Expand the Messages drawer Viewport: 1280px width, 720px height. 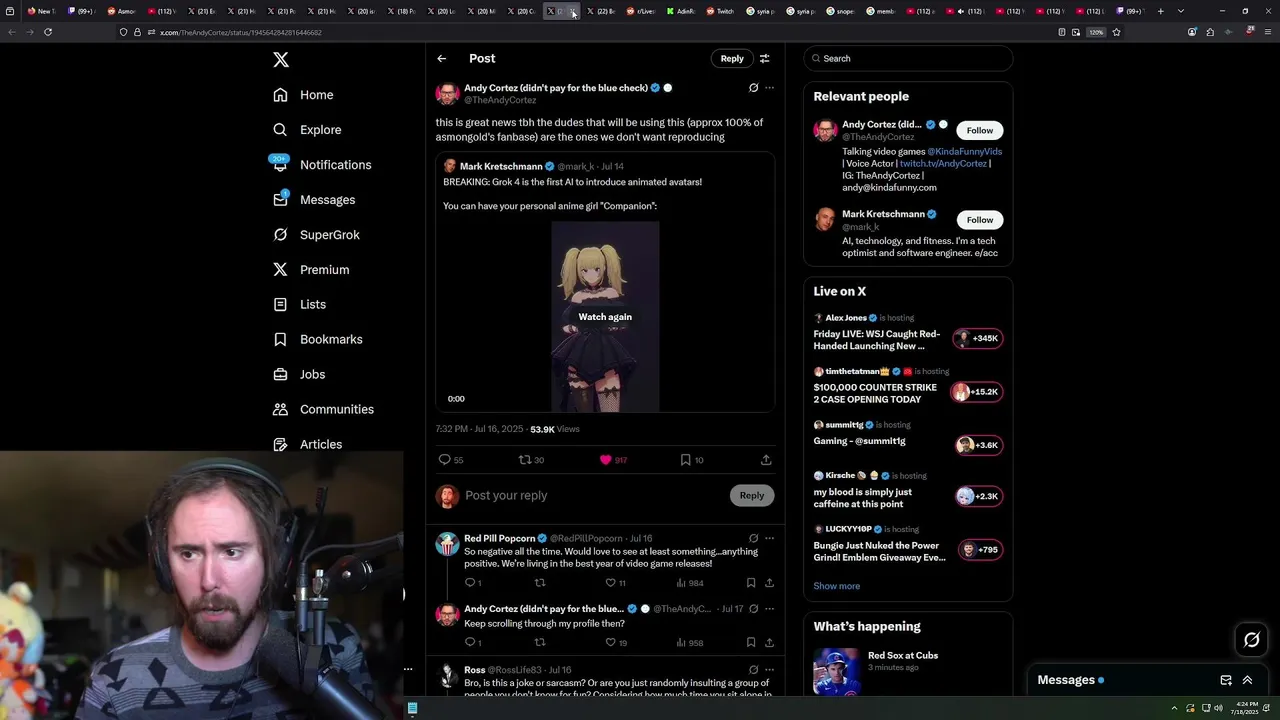[1247, 680]
